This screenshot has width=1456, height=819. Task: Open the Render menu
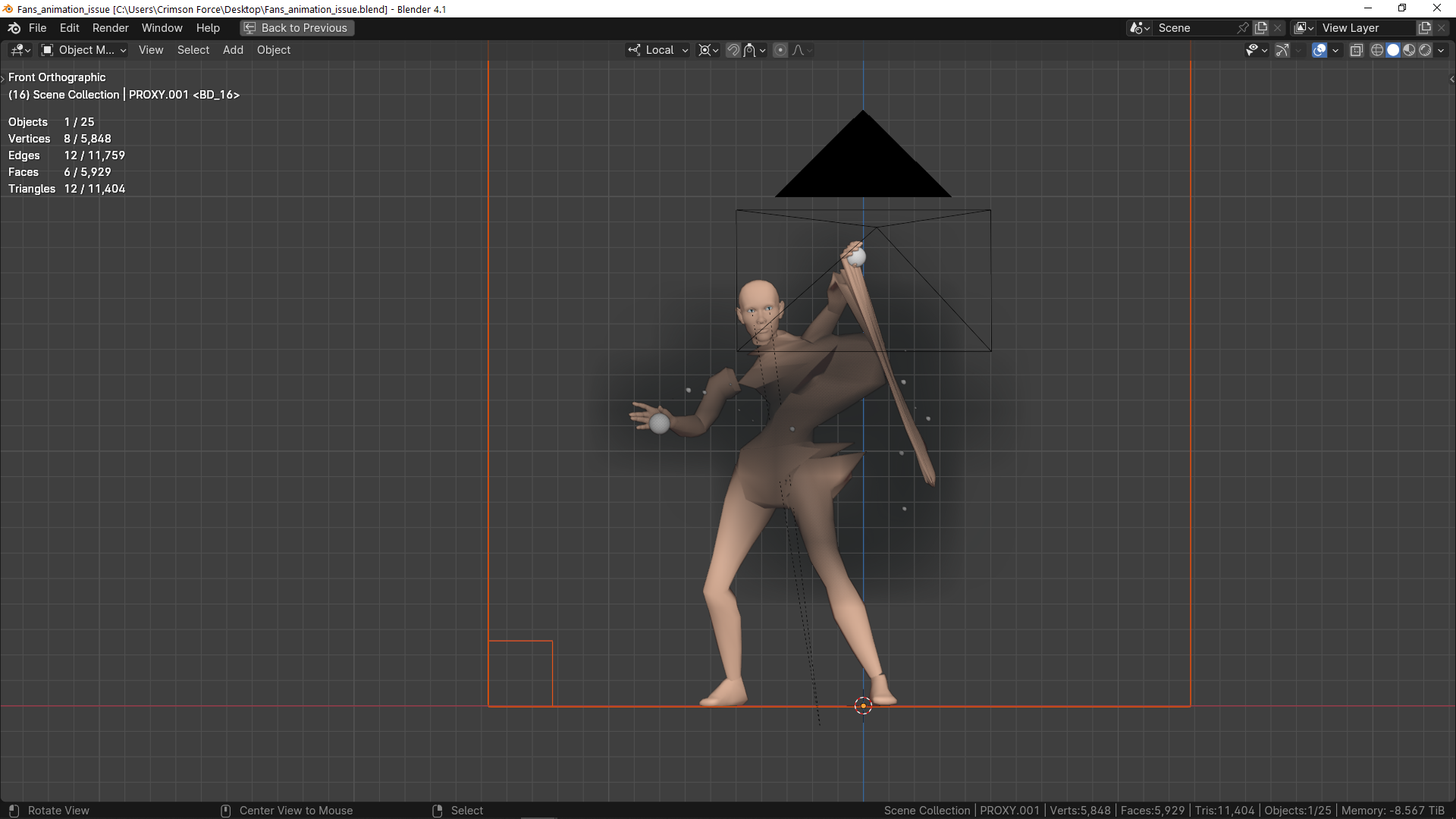(x=110, y=28)
